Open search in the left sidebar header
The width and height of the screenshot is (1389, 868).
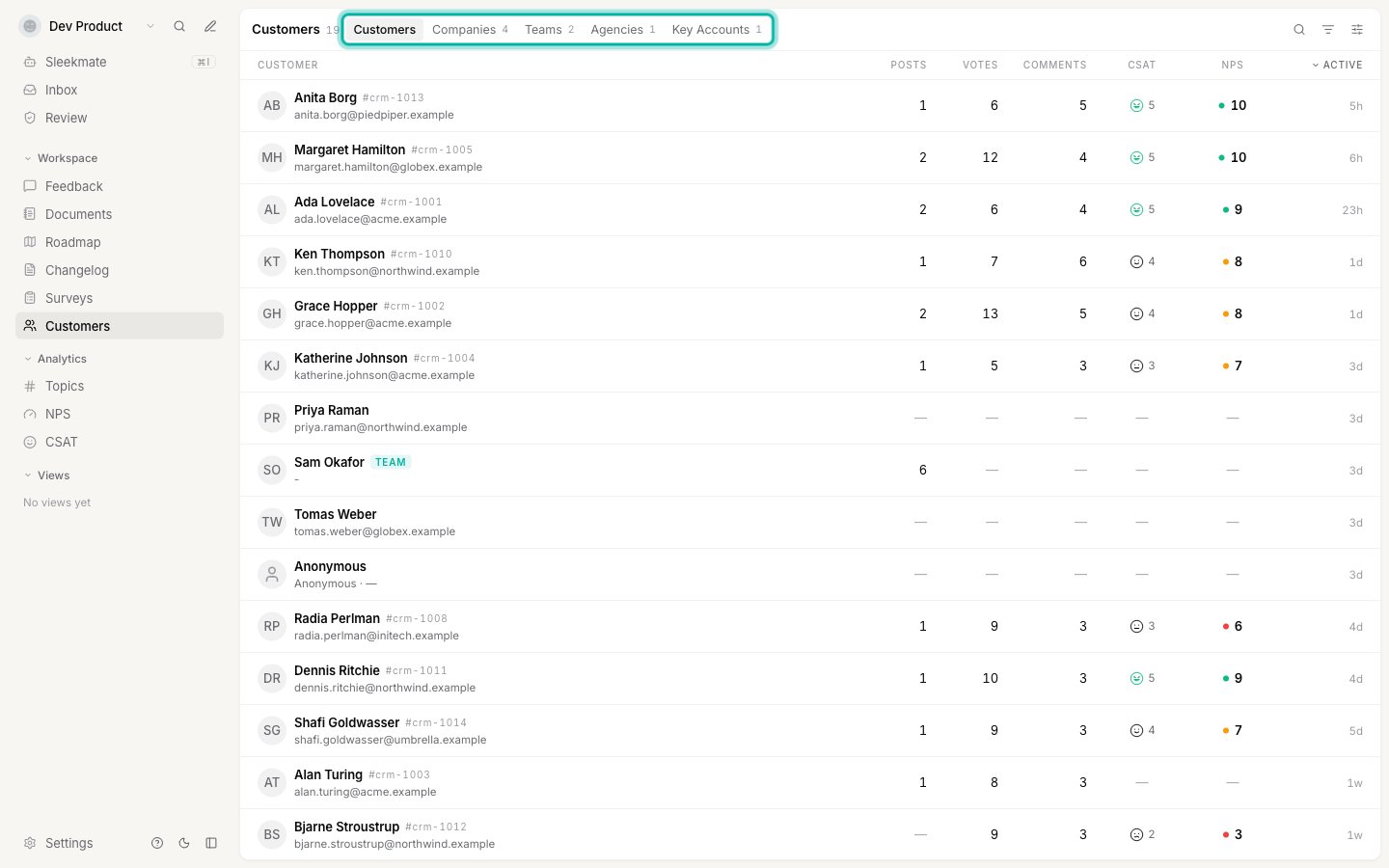click(x=179, y=26)
